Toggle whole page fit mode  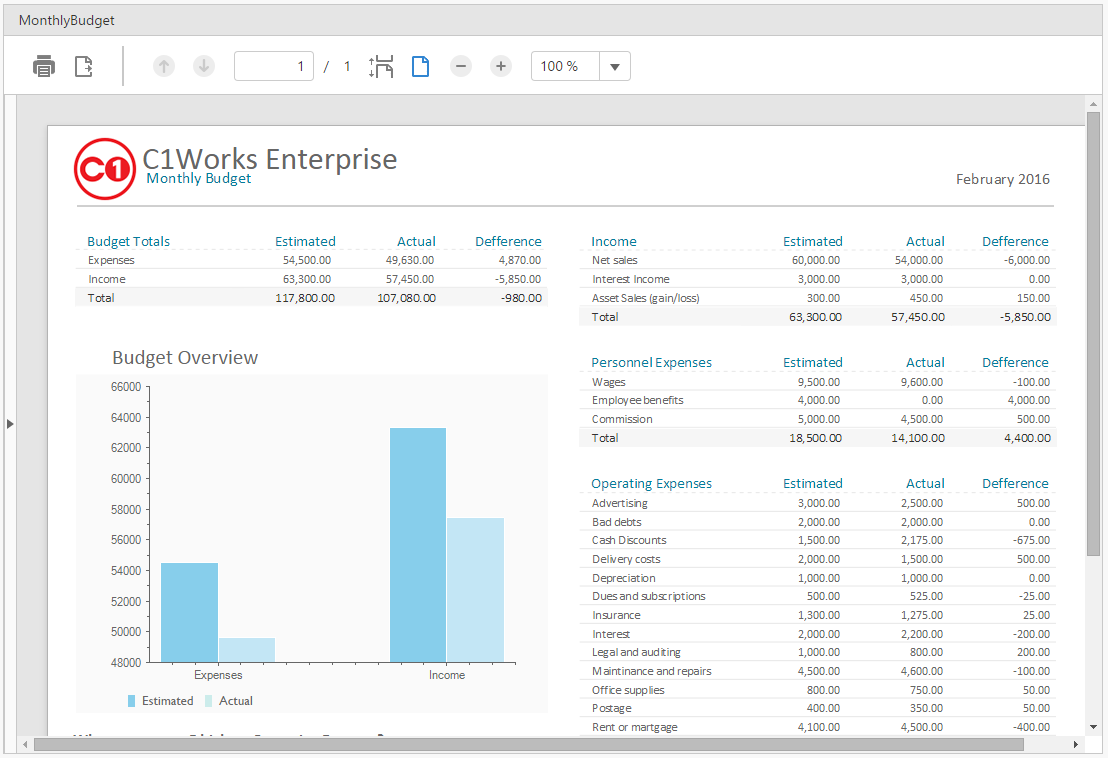pyautogui.click(x=420, y=66)
